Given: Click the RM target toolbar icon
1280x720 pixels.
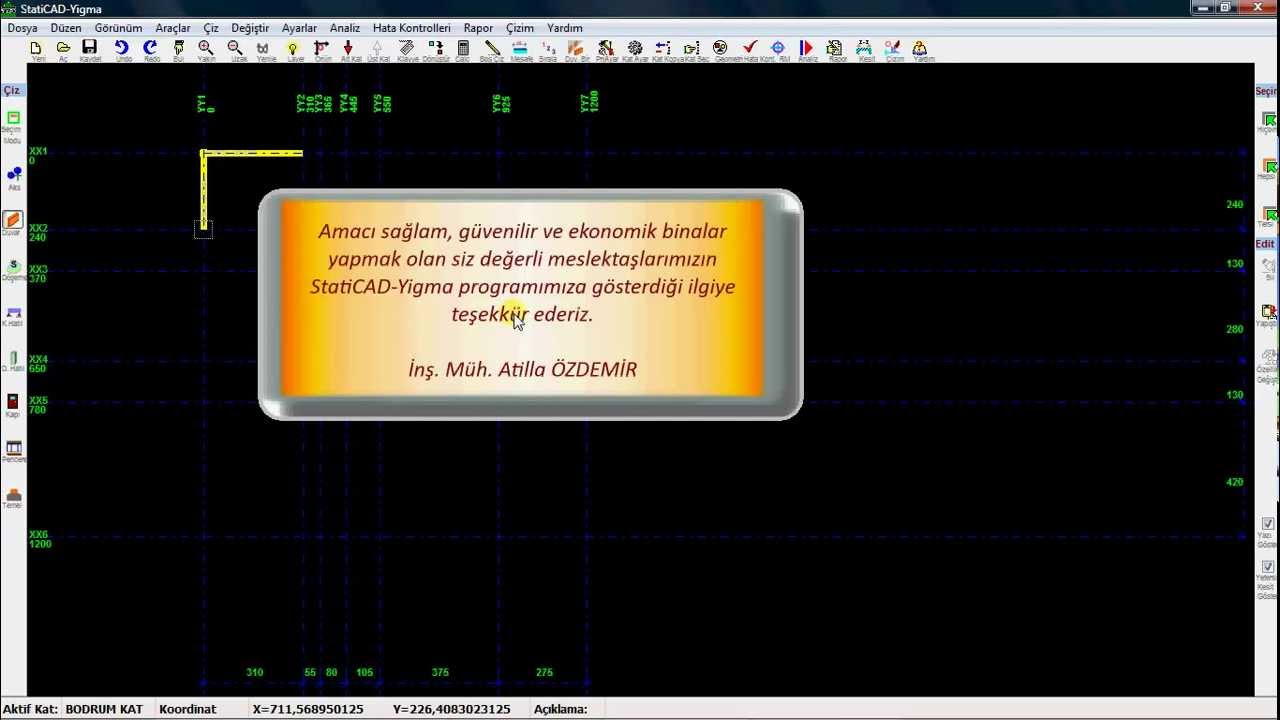Looking at the screenshot, I should [x=778, y=48].
